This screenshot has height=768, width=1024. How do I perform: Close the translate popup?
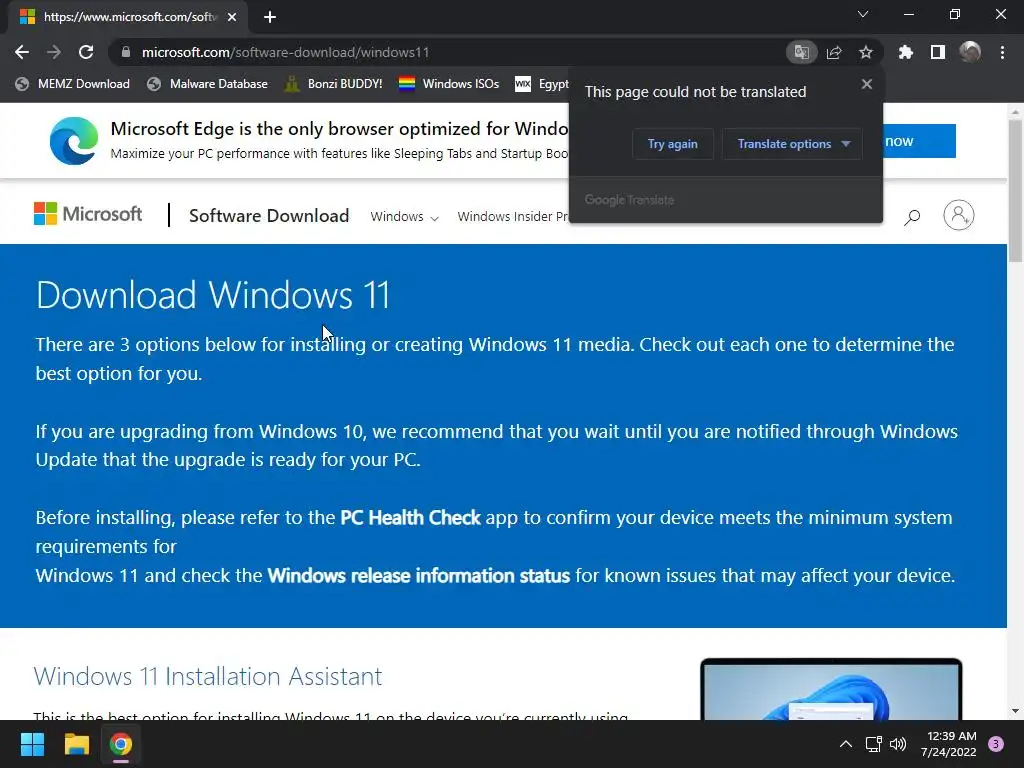(x=867, y=84)
